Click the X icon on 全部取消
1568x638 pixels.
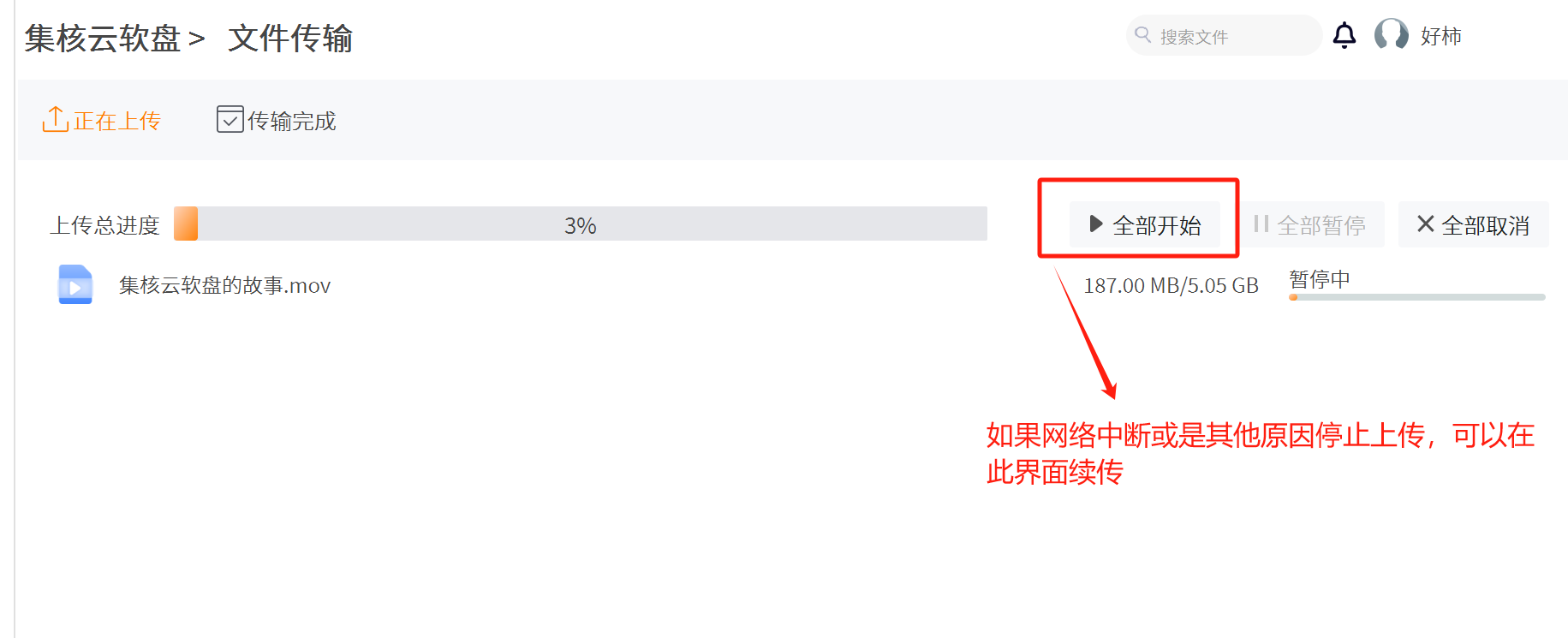coord(1425,224)
